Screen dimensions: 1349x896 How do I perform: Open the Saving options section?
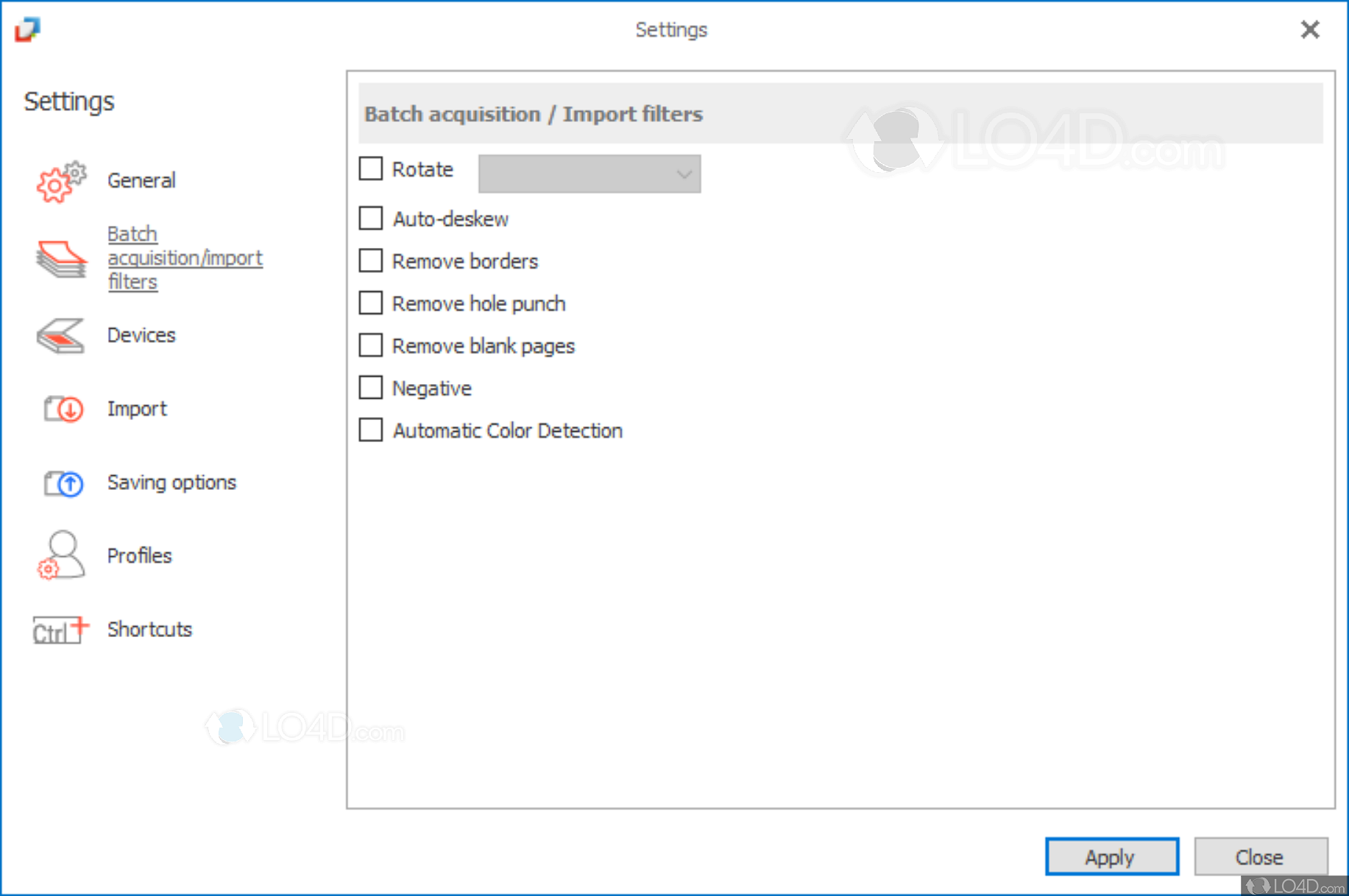pos(171,483)
